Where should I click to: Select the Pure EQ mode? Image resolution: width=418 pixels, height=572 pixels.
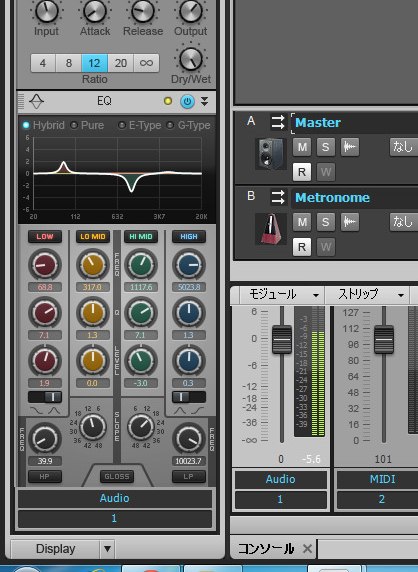point(87,125)
